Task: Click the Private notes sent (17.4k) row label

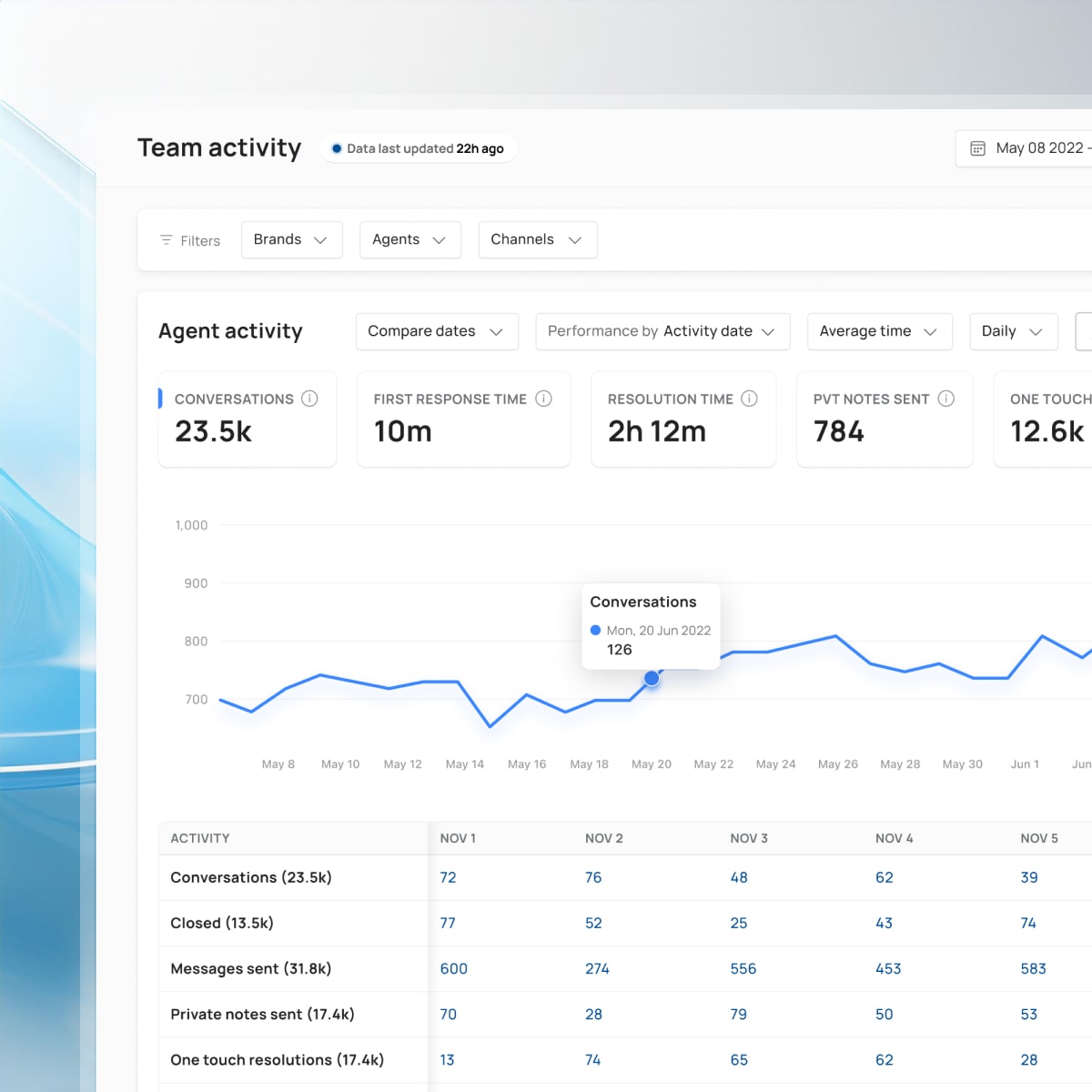Action: point(262,1014)
